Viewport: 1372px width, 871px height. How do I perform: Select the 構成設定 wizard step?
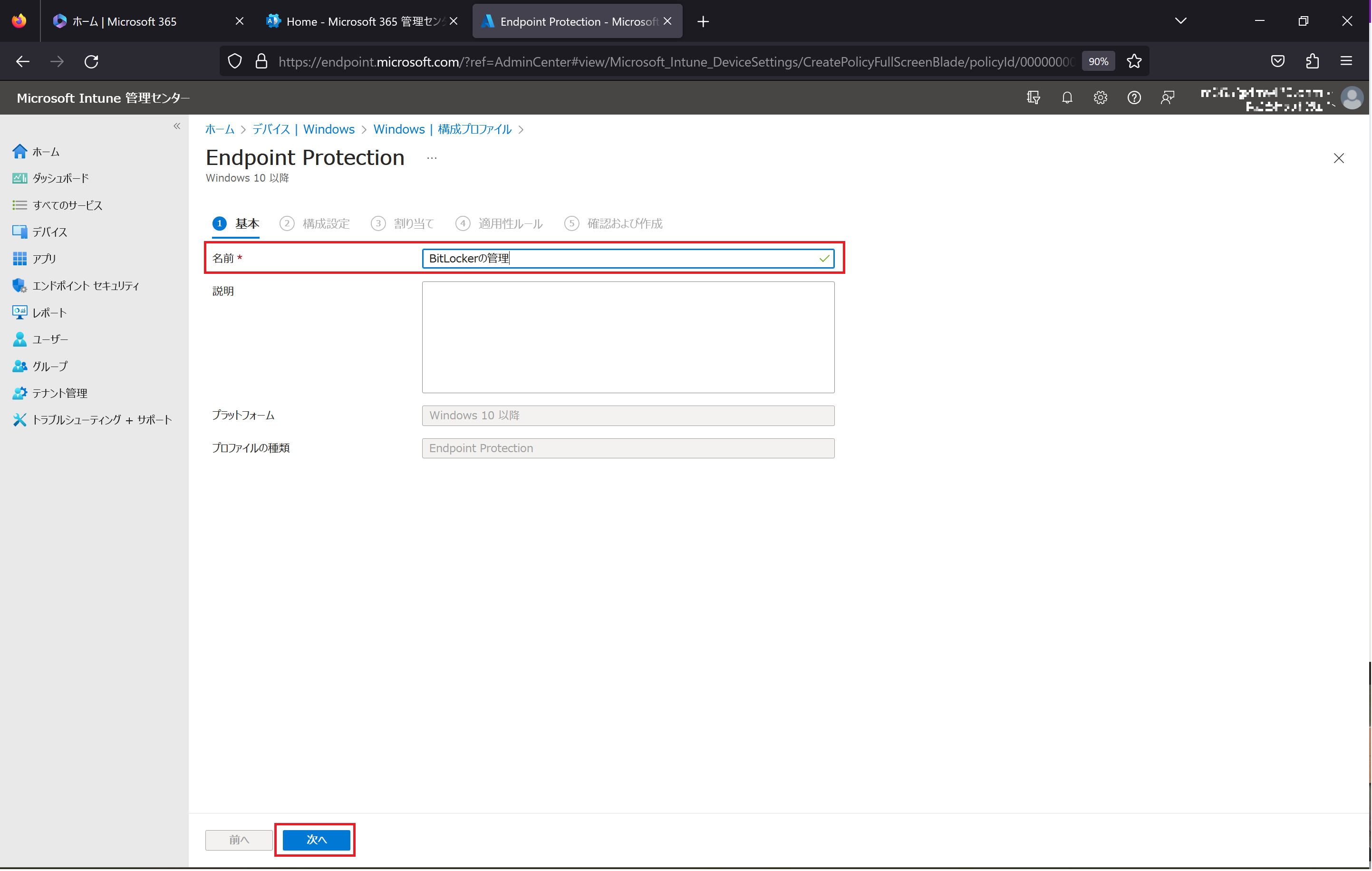315,224
